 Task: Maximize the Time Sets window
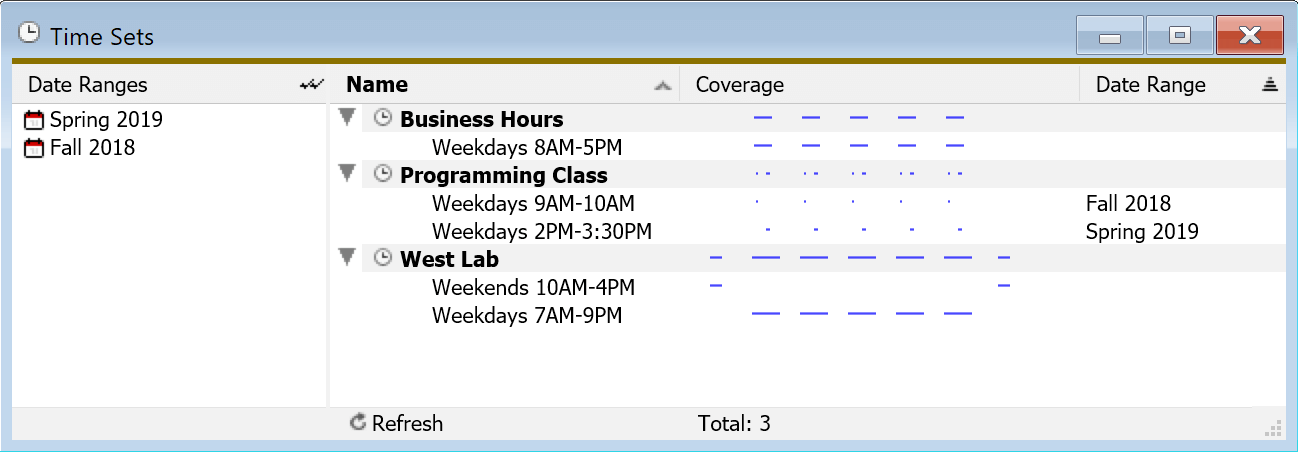pyautogui.click(x=1180, y=36)
